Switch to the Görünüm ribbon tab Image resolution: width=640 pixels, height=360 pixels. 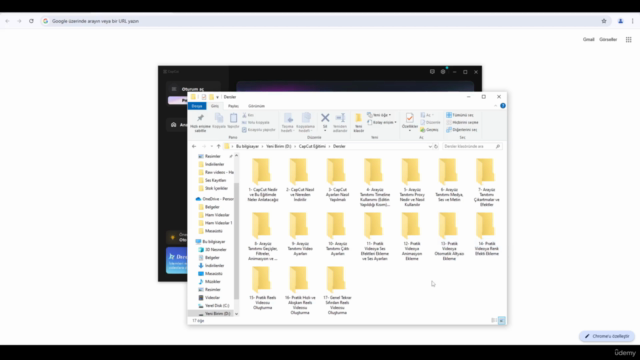coord(256,106)
